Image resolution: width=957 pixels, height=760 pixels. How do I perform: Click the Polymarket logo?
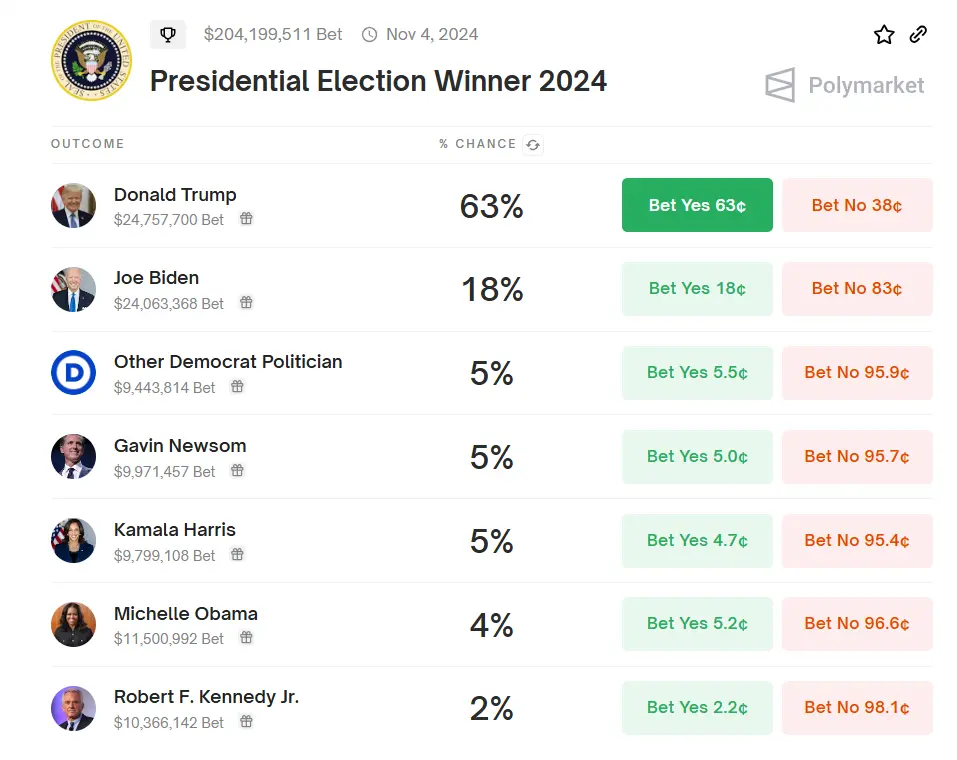[845, 86]
